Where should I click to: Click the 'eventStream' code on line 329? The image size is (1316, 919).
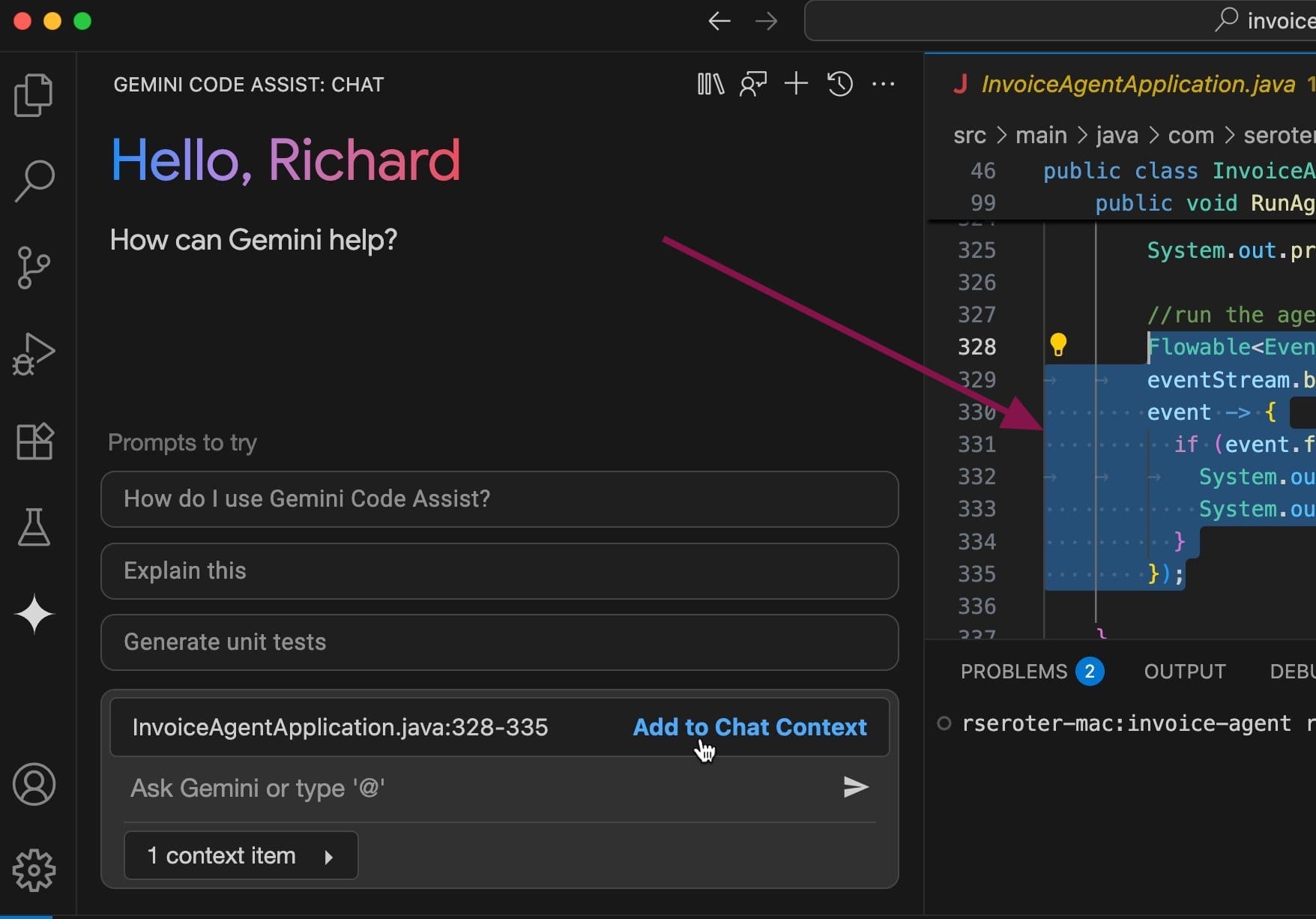click(x=1219, y=379)
